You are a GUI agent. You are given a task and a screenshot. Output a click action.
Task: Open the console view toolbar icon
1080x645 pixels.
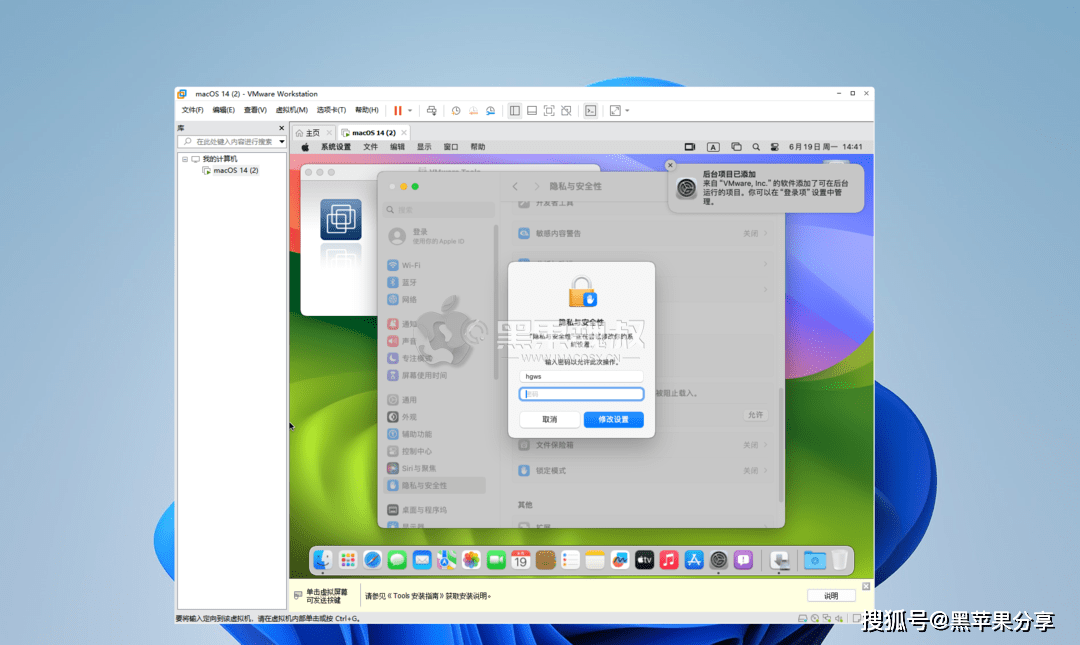(x=590, y=110)
